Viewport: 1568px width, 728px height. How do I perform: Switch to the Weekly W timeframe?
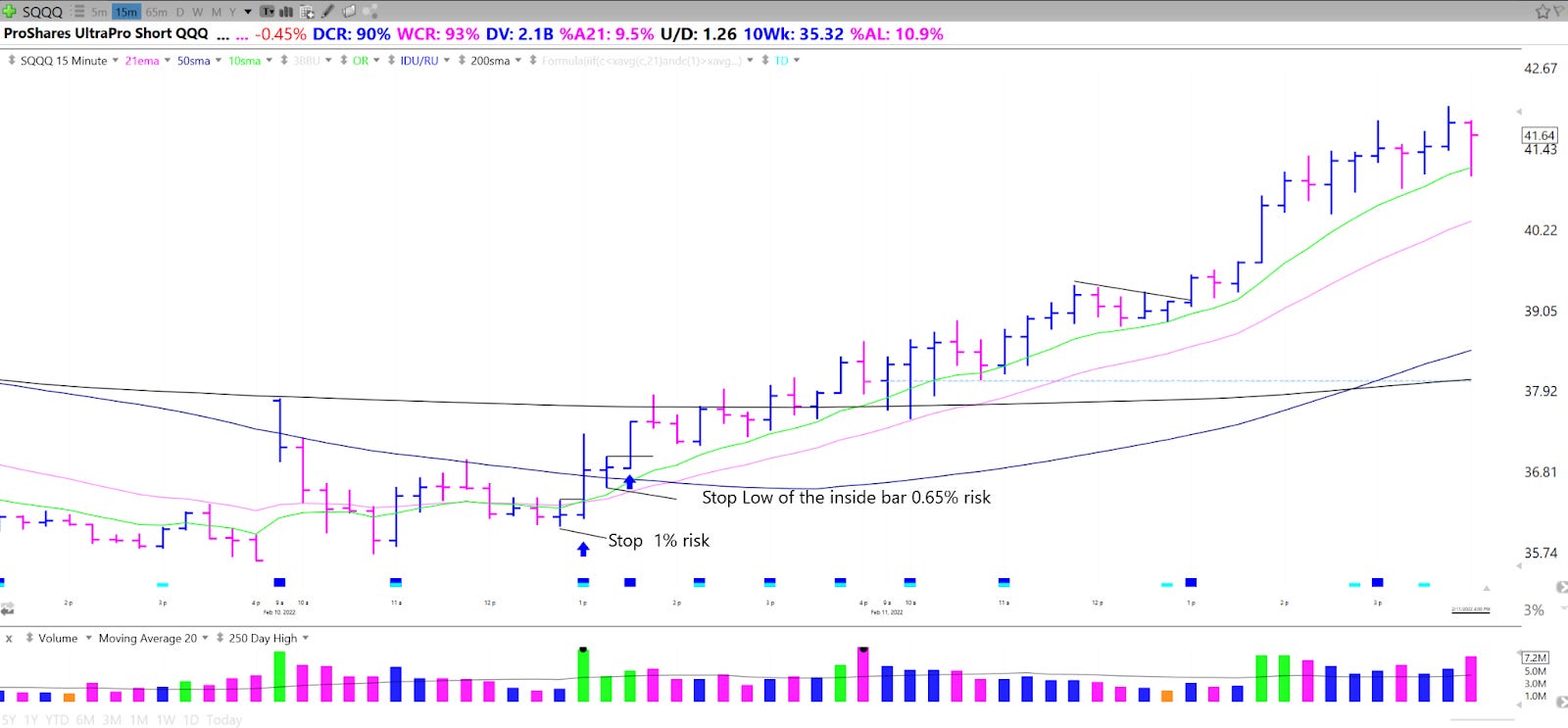pyautogui.click(x=198, y=12)
